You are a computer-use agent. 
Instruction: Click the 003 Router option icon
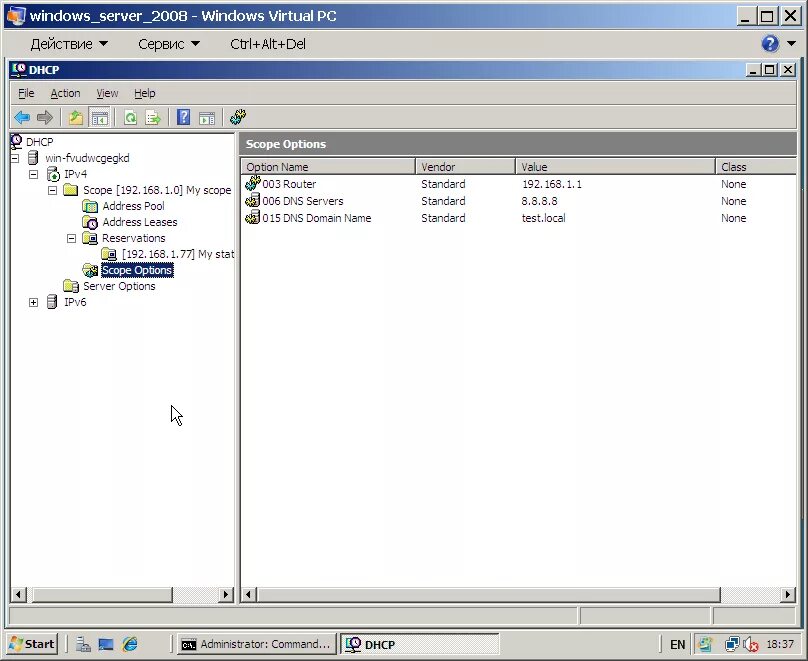pyautogui.click(x=252, y=183)
